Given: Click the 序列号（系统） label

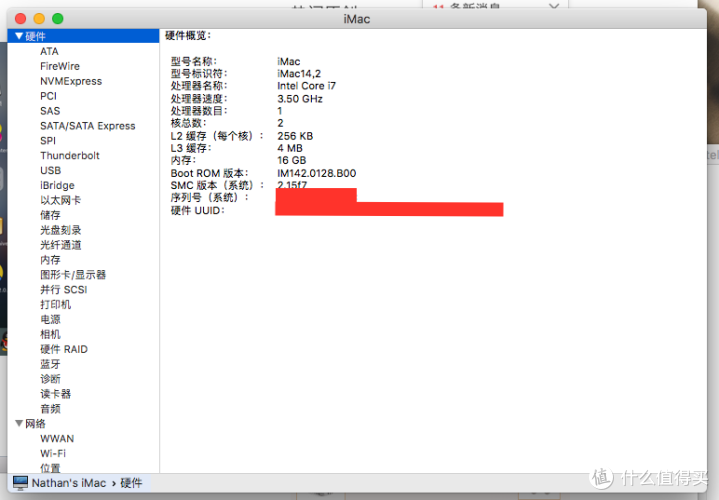Looking at the screenshot, I should coord(210,197).
